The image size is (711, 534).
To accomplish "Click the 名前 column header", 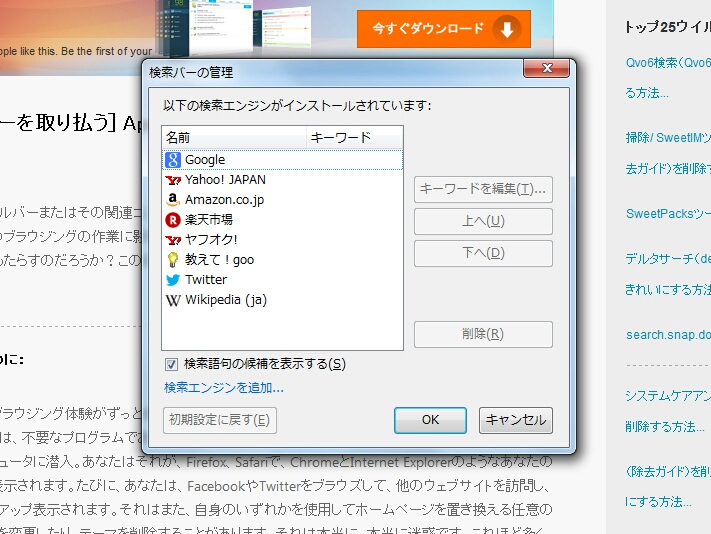I will [234, 137].
